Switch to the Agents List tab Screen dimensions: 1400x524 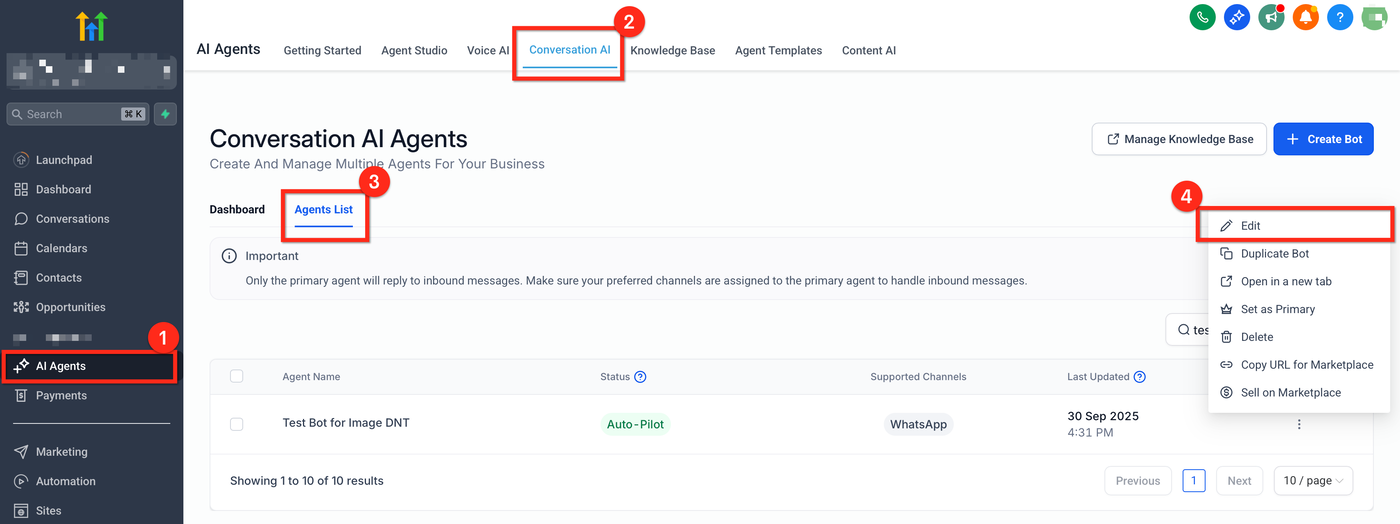pos(323,210)
